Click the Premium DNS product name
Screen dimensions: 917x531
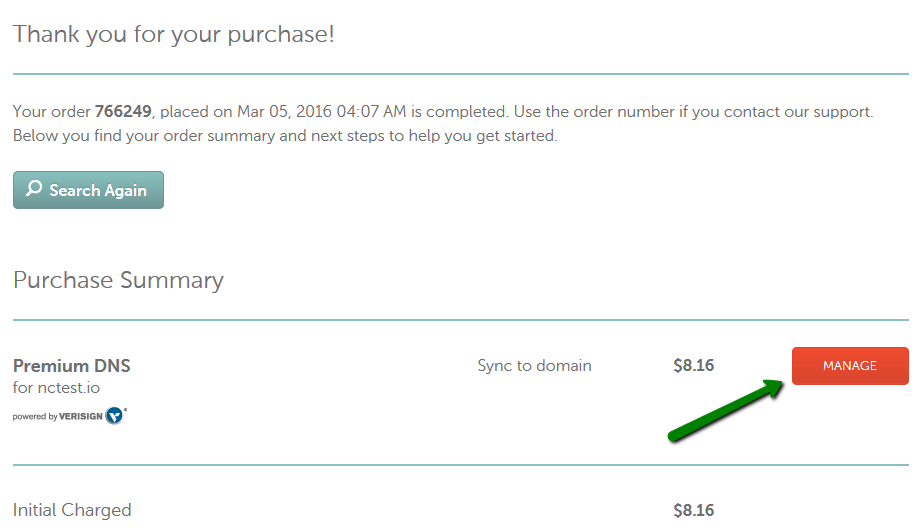pos(71,366)
